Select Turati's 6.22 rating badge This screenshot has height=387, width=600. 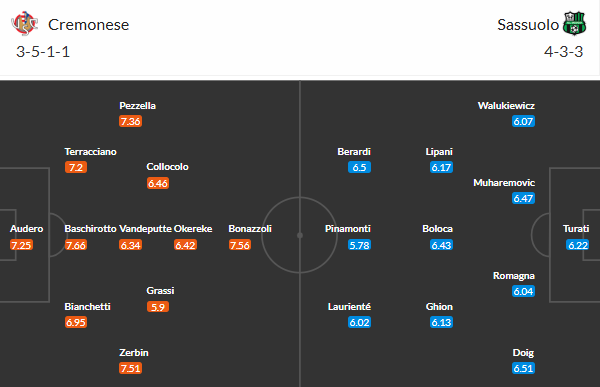point(577,245)
